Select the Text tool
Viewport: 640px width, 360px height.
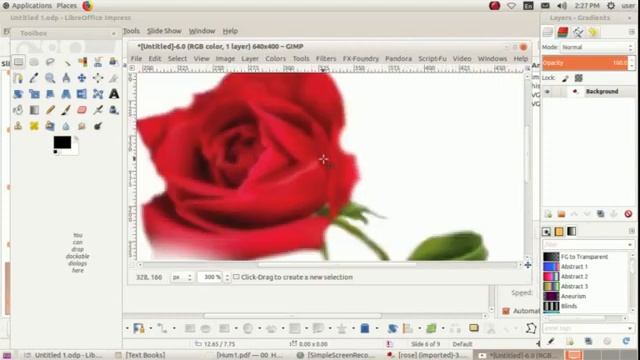[x=113, y=94]
